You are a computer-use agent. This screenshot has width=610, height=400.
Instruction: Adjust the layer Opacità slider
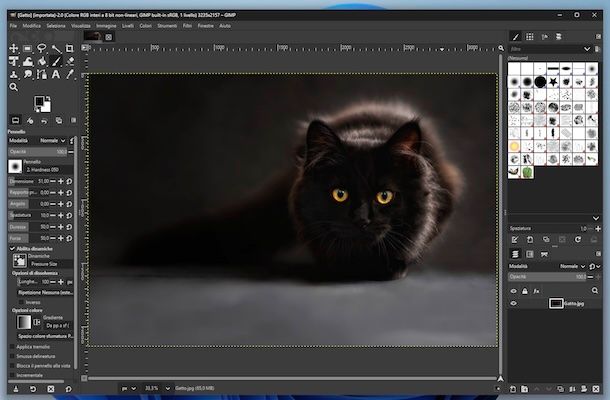(x=547, y=277)
